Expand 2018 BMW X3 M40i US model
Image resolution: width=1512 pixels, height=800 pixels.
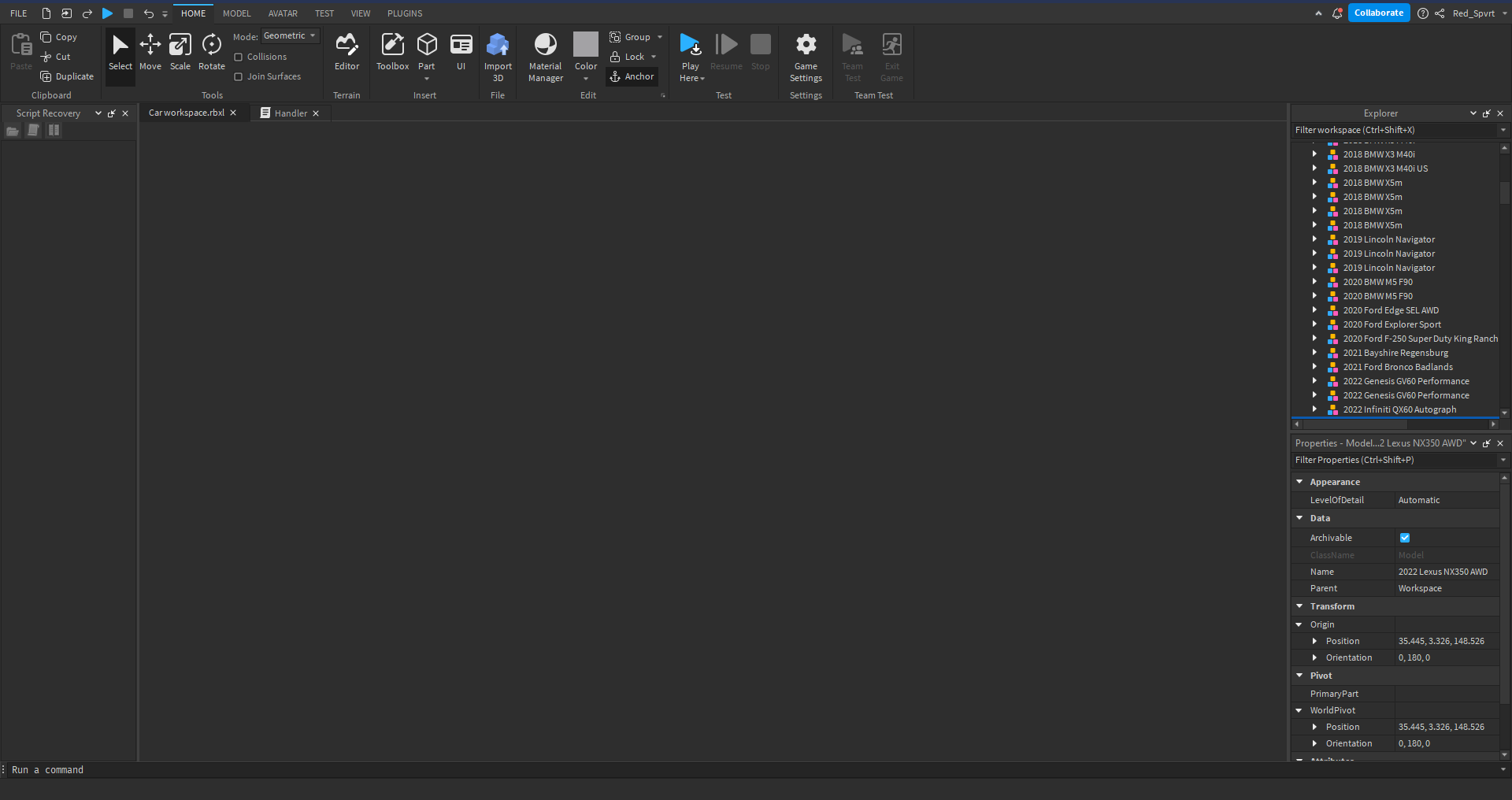pyautogui.click(x=1314, y=169)
